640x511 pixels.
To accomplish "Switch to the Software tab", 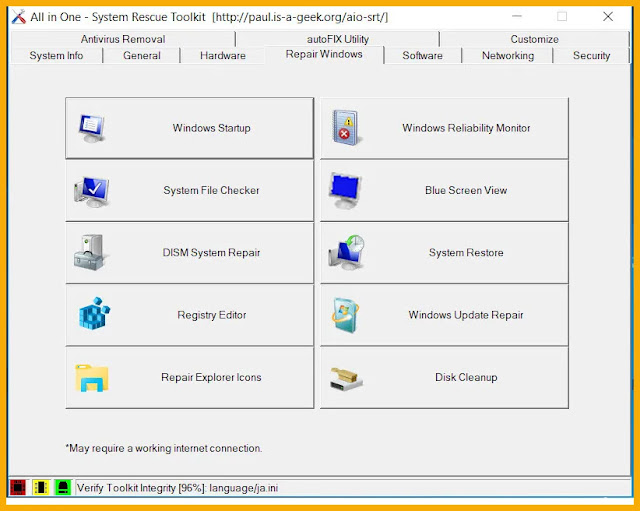I will pyautogui.click(x=422, y=56).
